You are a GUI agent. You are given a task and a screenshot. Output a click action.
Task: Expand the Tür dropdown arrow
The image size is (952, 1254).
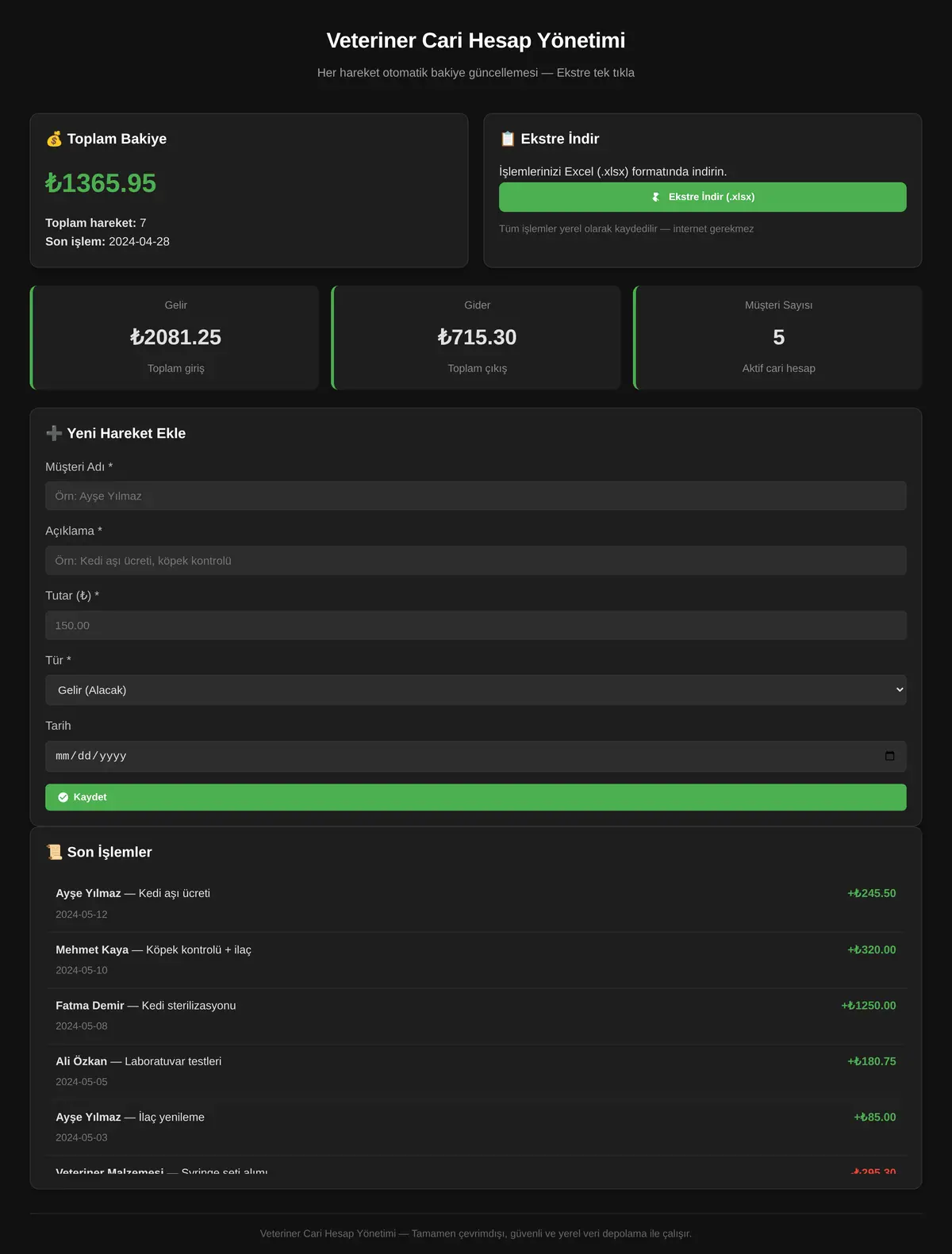coord(899,690)
